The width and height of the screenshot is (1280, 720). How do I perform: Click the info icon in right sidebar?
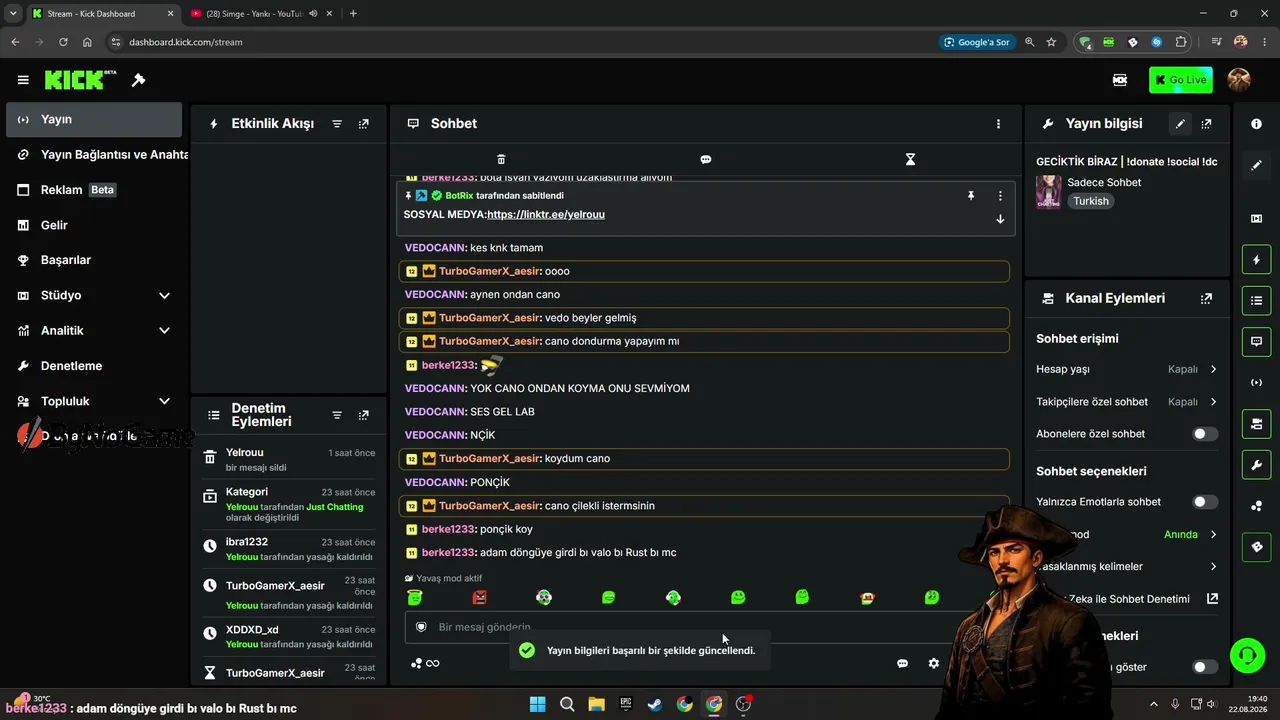[1257, 124]
